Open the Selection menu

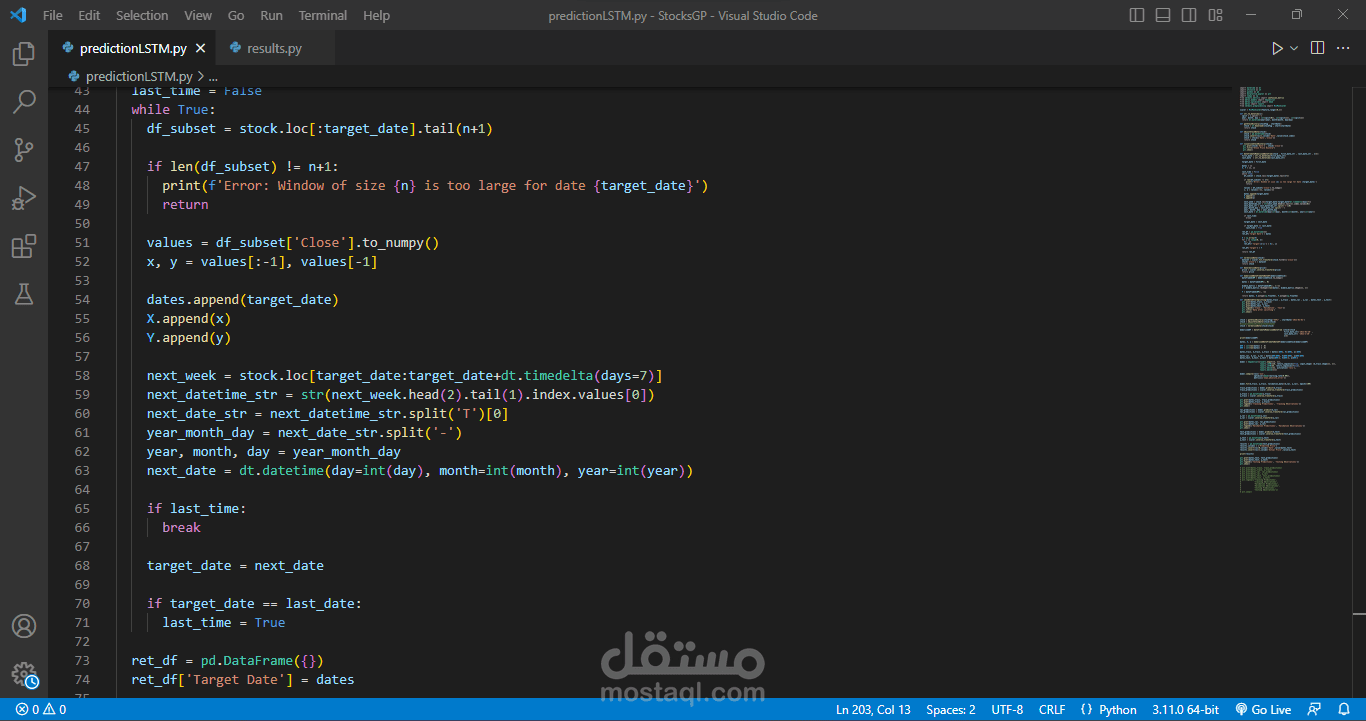[142, 15]
